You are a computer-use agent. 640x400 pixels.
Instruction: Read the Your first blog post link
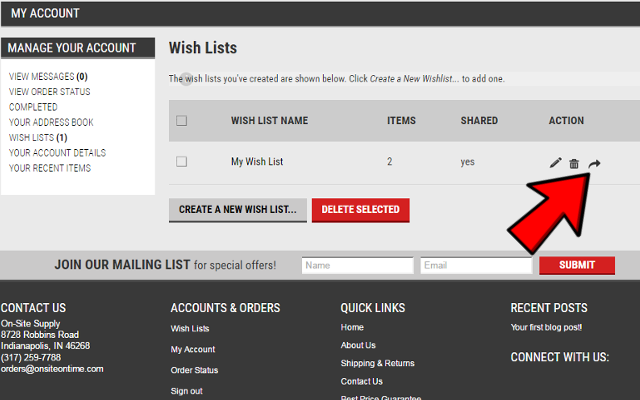546,327
